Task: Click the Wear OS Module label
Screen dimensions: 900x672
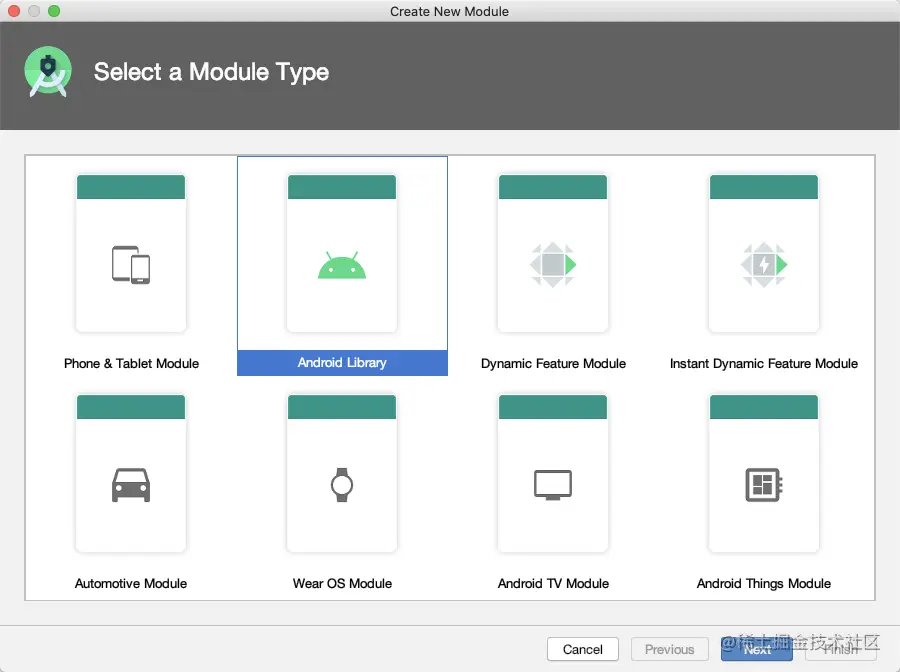Action: [x=342, y=583]
